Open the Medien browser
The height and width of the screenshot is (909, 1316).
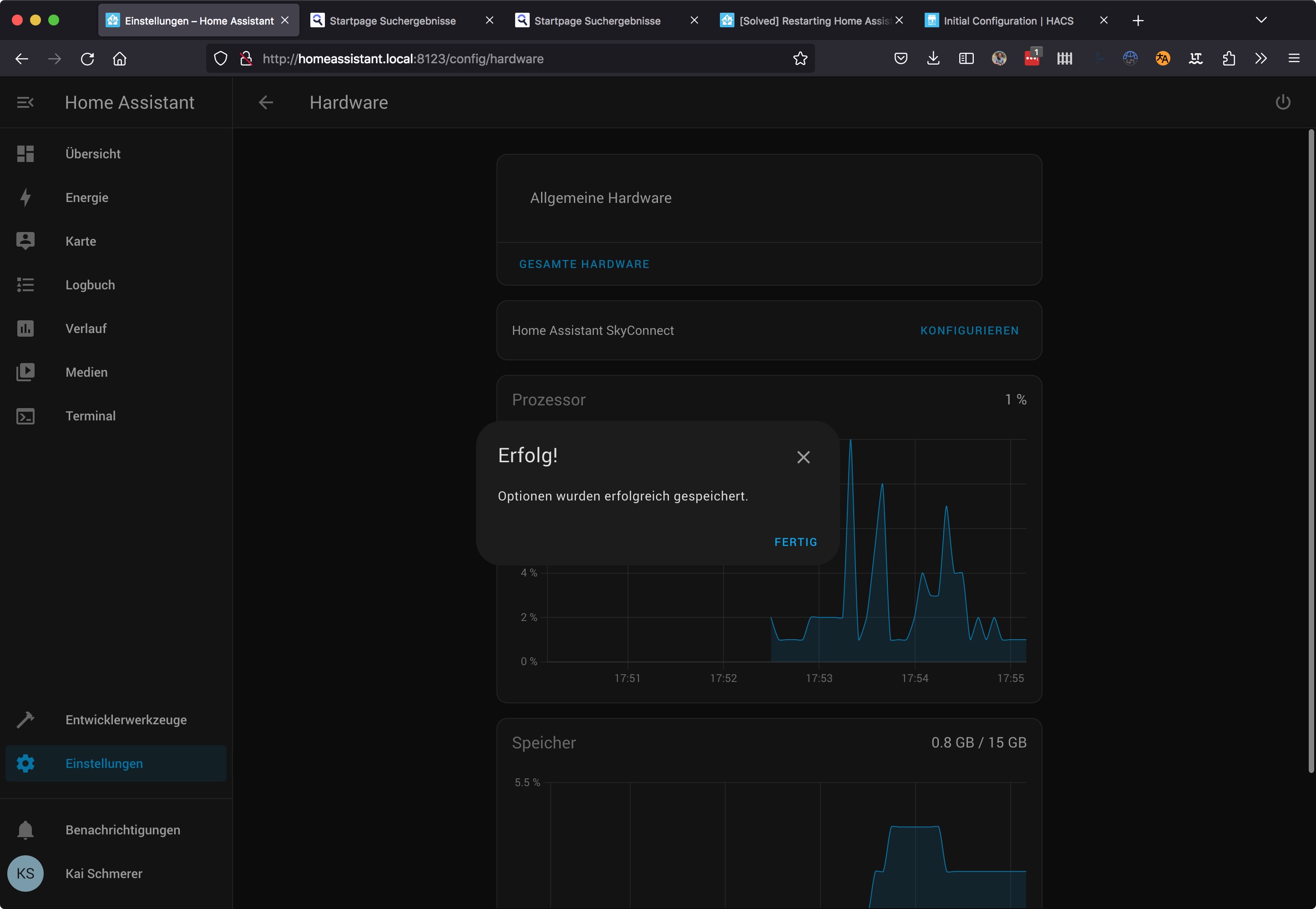point(86,373)
